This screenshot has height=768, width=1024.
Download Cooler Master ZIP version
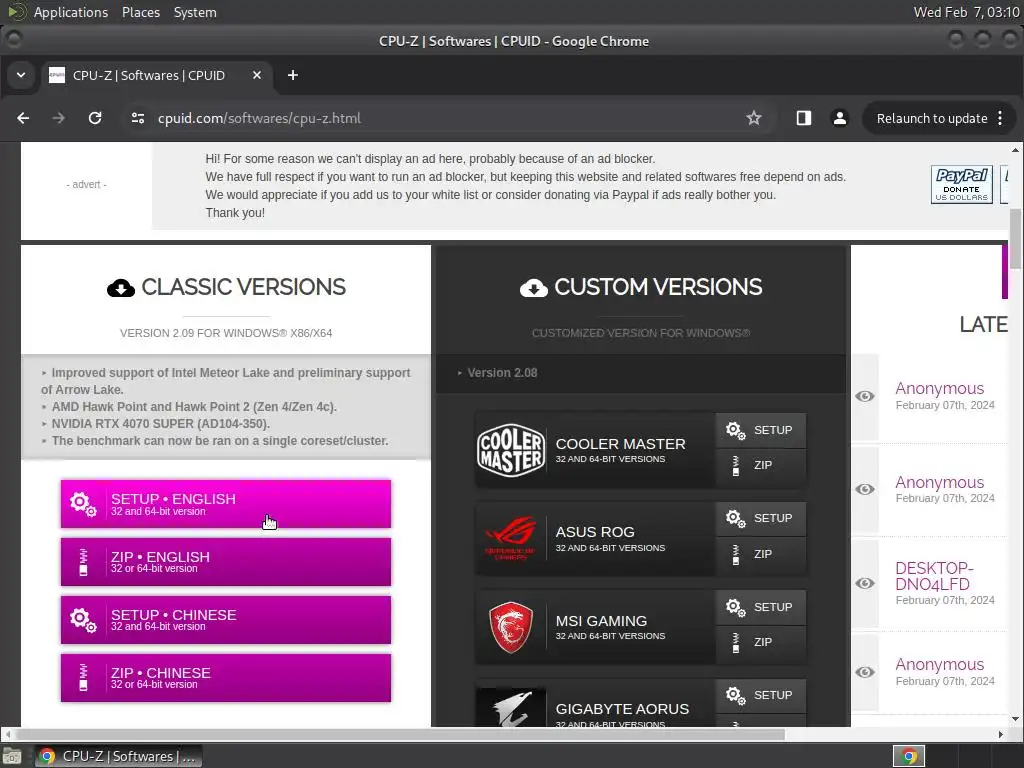[761, 466]
